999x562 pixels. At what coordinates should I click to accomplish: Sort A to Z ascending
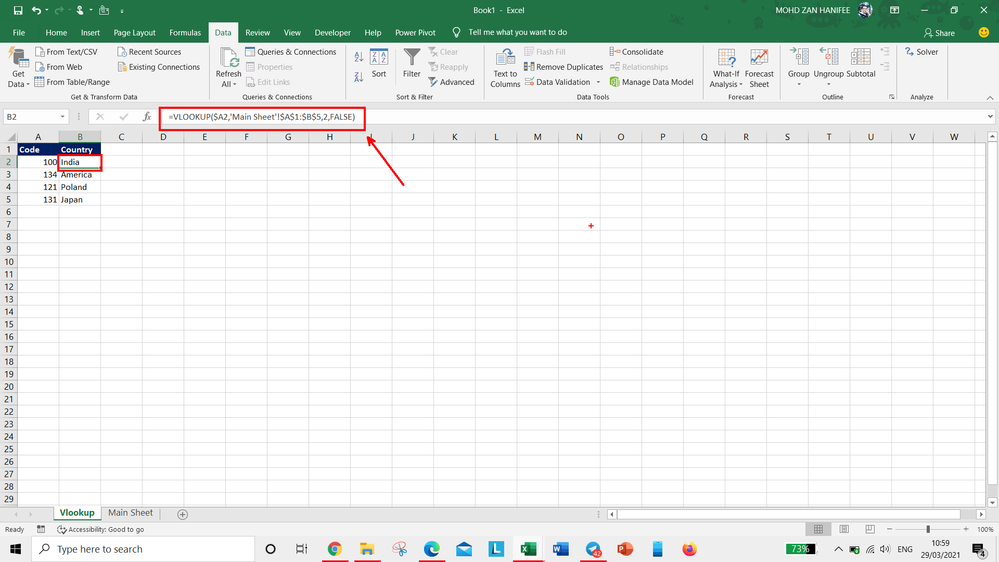tap(359, 57)
